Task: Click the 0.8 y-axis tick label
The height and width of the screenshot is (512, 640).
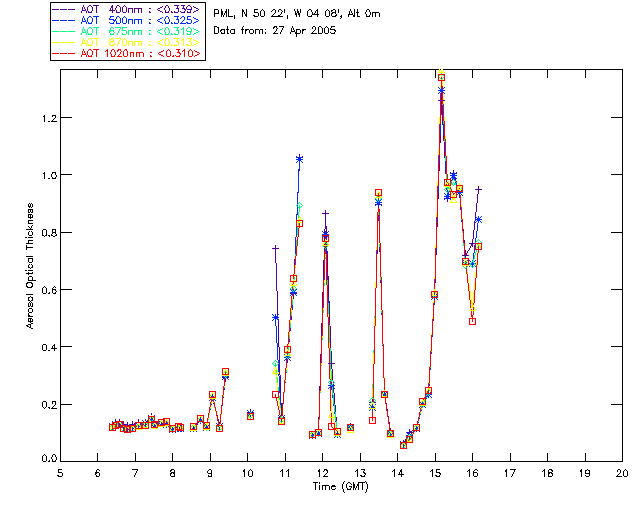Action: (49, 233)
